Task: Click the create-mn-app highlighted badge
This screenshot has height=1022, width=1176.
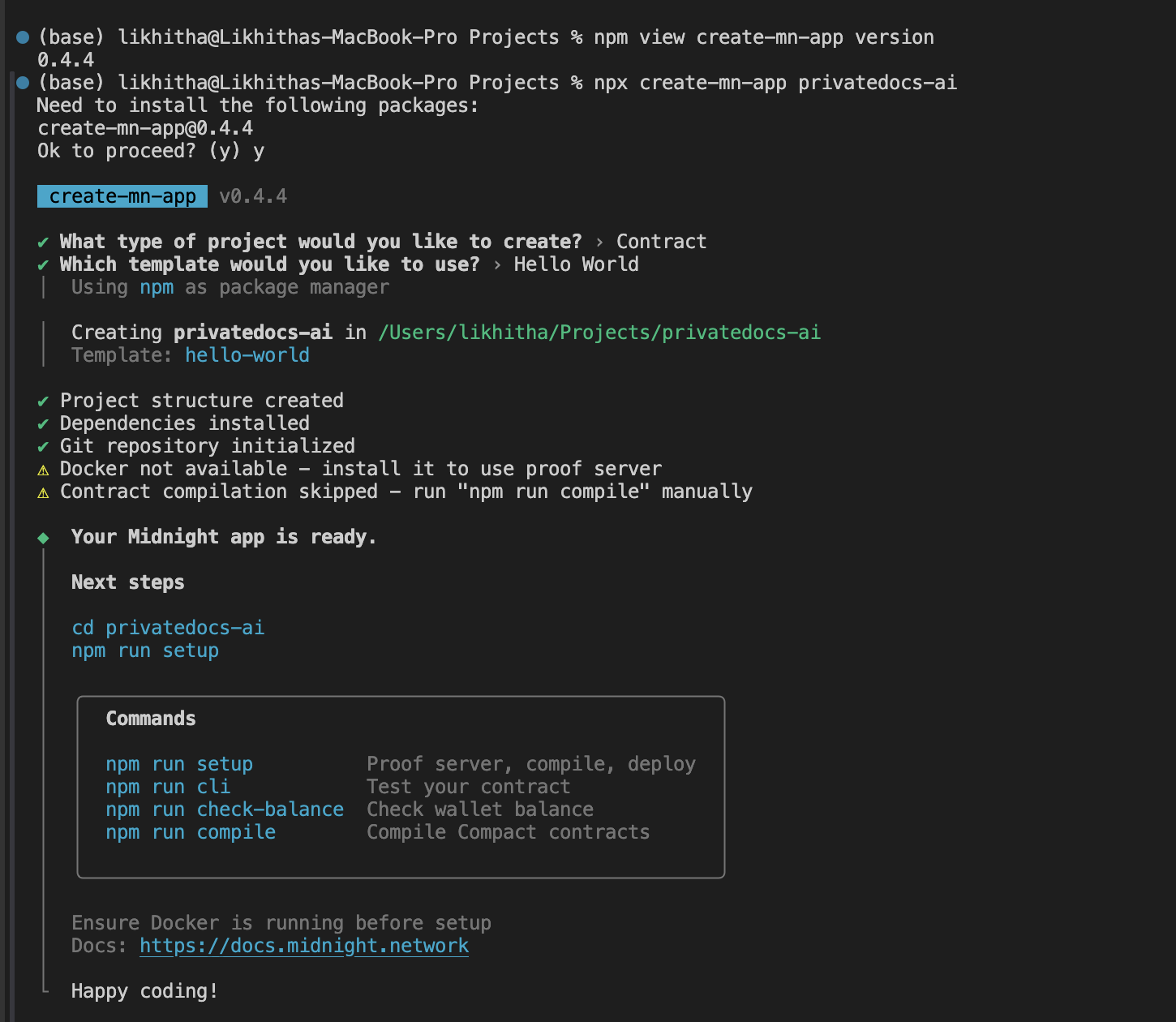Action: (122, 196)
